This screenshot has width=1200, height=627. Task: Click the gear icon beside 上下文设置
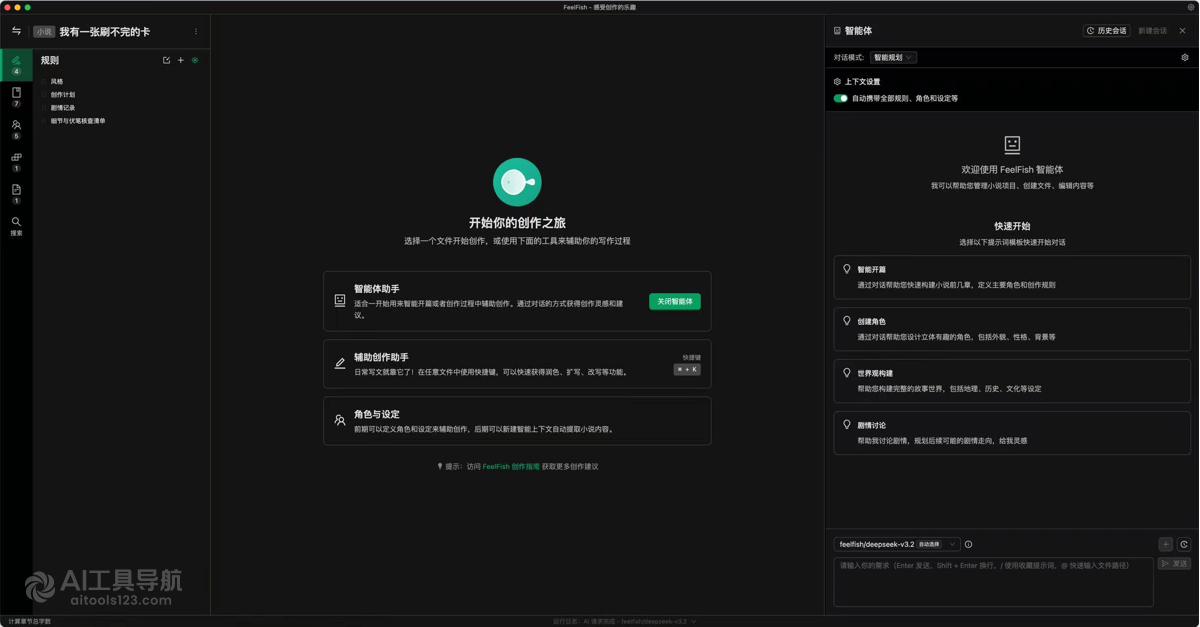(837, 82)
